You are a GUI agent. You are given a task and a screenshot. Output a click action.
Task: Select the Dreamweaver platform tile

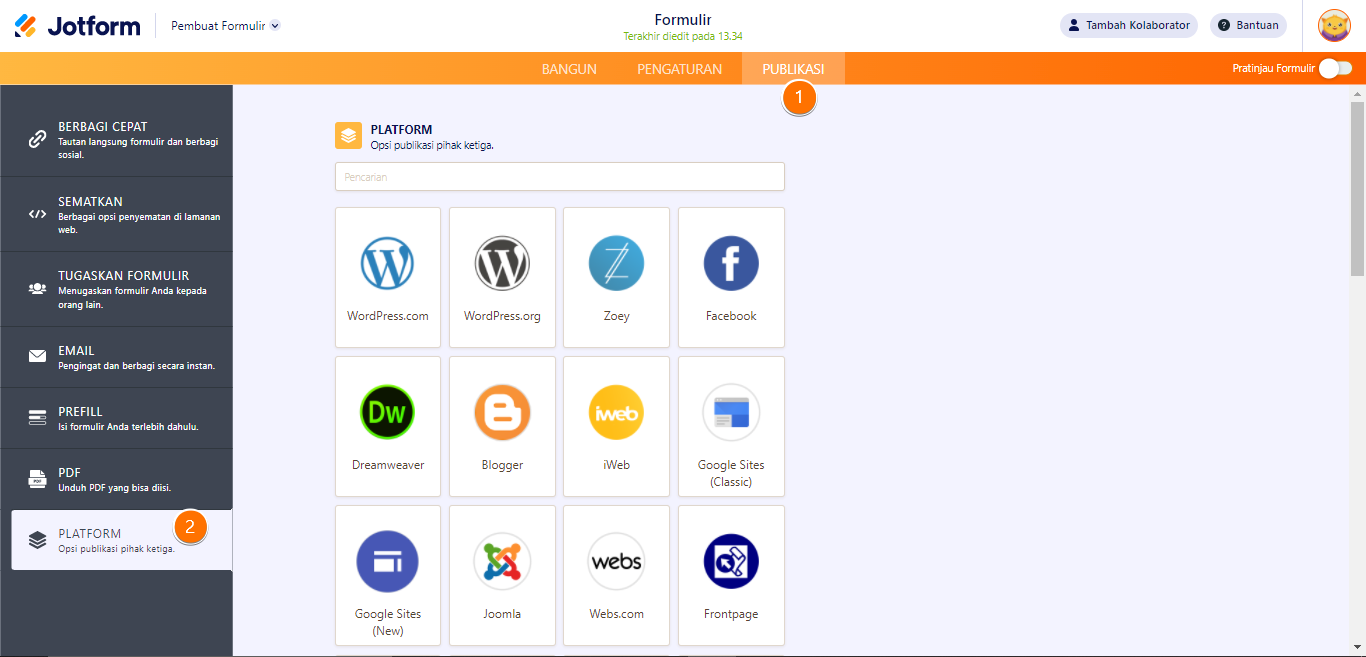388,426
